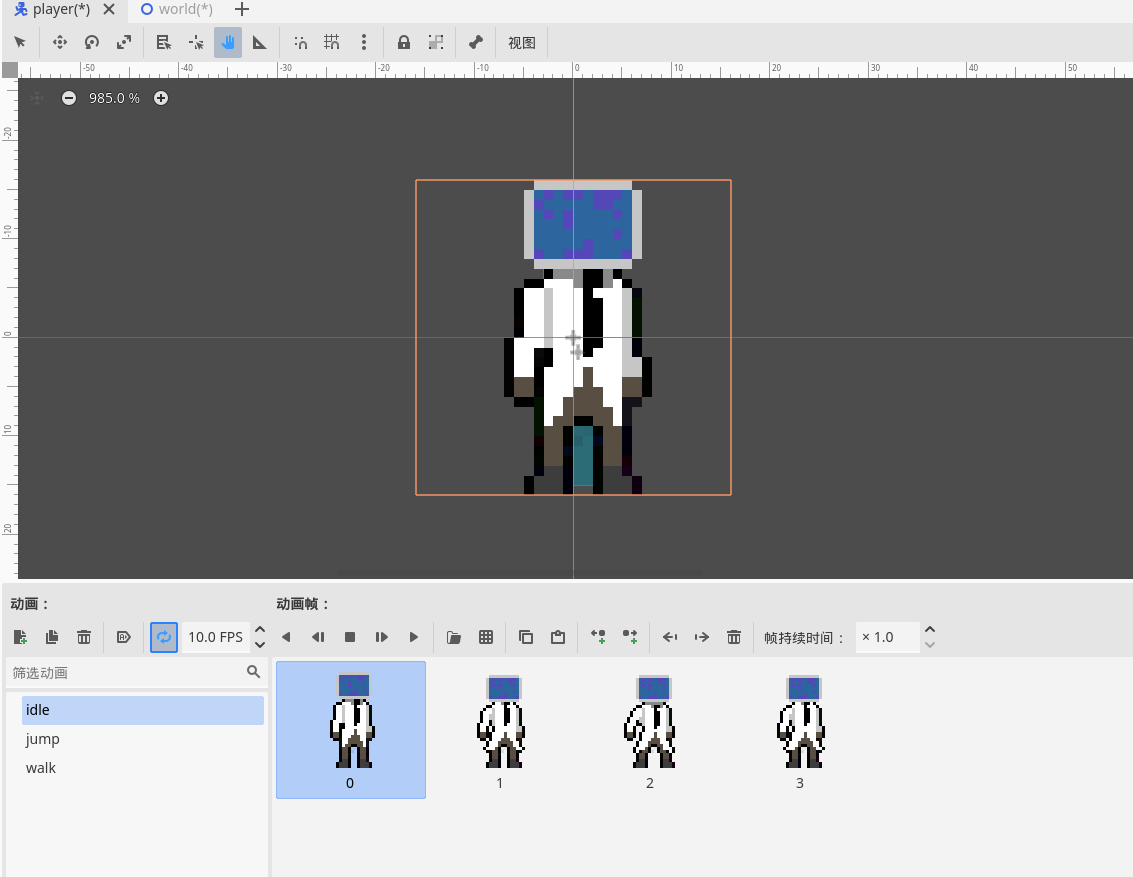Image resolution: width=1133 pixels, height=877 pixels.
Task: Play the animation forward
Action: [414, 637]
